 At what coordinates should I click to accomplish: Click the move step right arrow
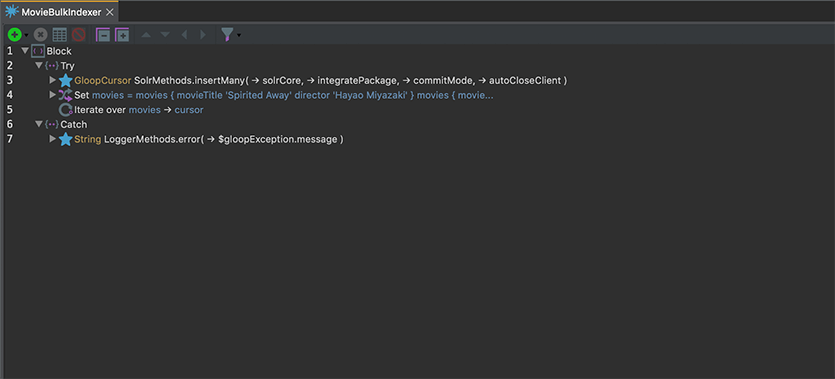coord(203,35)
